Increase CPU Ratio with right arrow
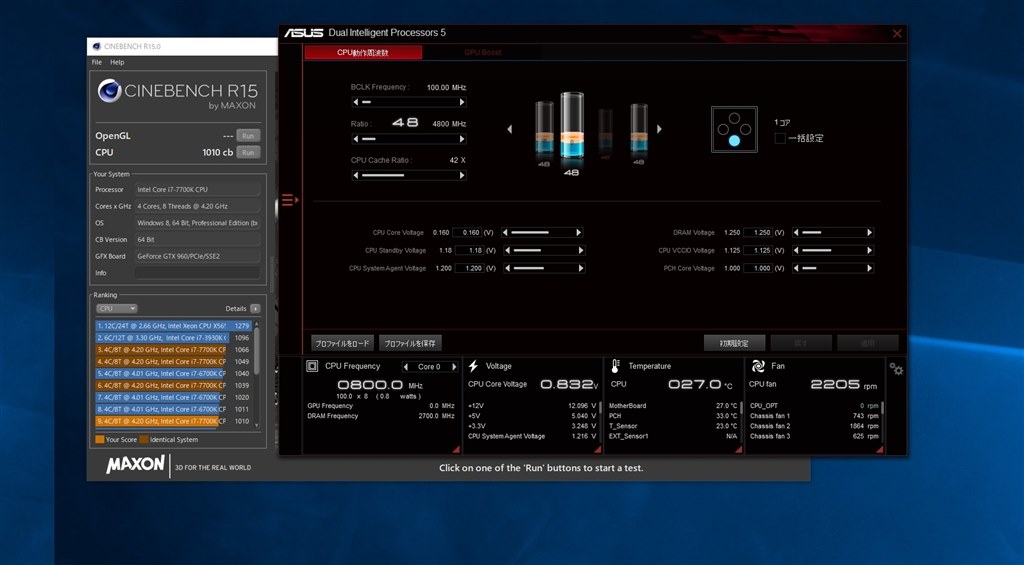This screenshot has width=1024, height=565. click(x=462, y=139)
